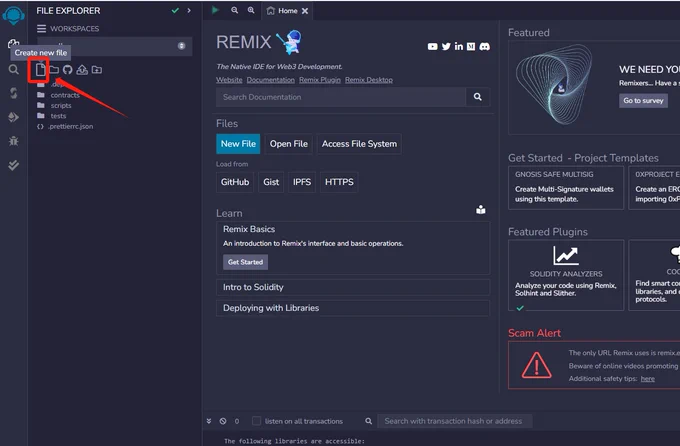This screenshot has width=680, height=446.
Task: Click Go to survey button
Action: pos(643,101)
